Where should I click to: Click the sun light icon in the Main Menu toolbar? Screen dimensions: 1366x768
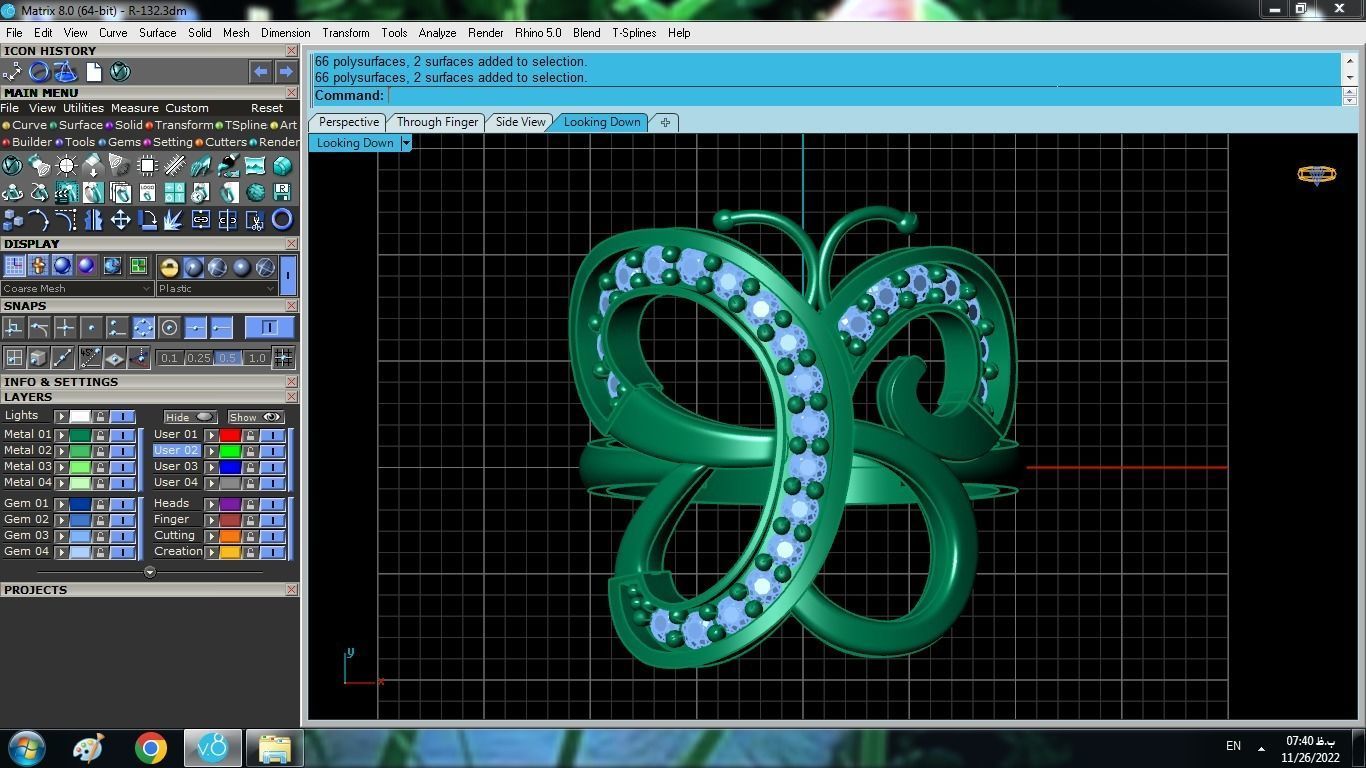click(66, 166)
